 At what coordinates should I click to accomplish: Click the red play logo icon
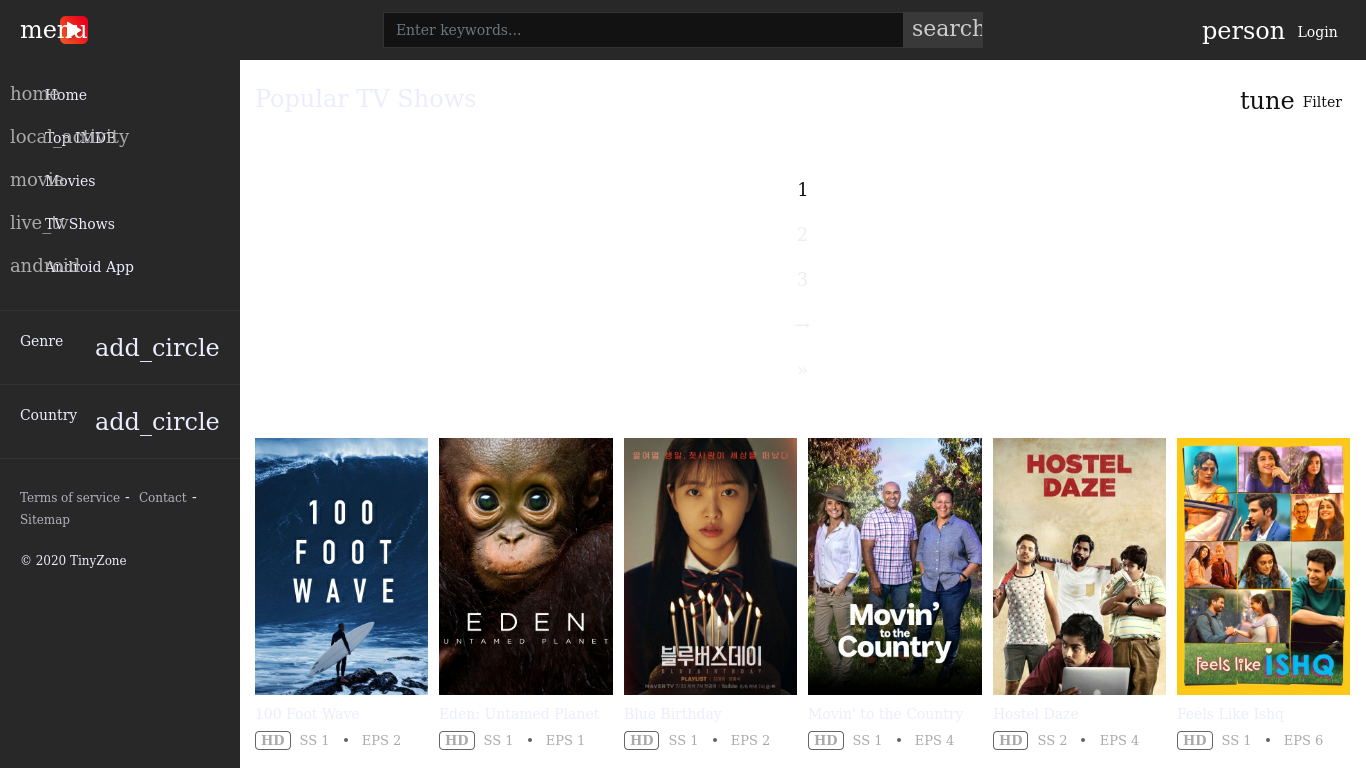74,30
